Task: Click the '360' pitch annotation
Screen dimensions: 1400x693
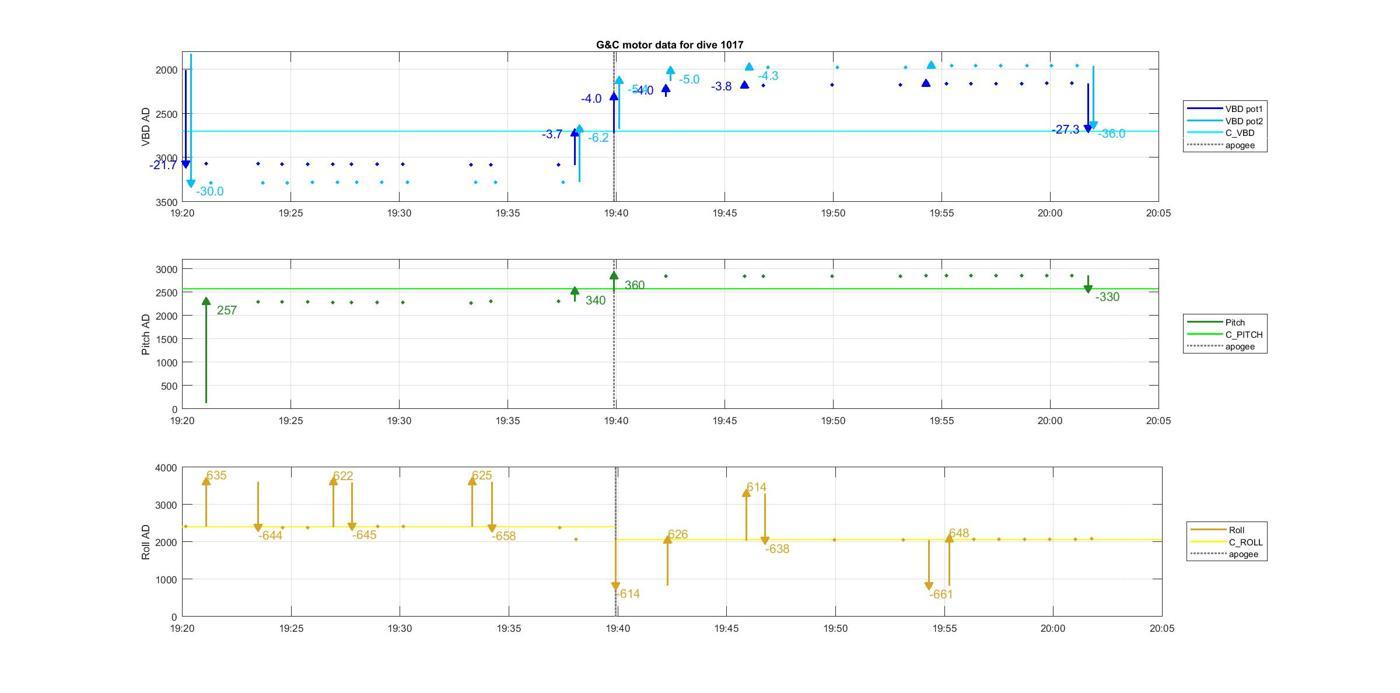Action: click(x=634, y=286)
